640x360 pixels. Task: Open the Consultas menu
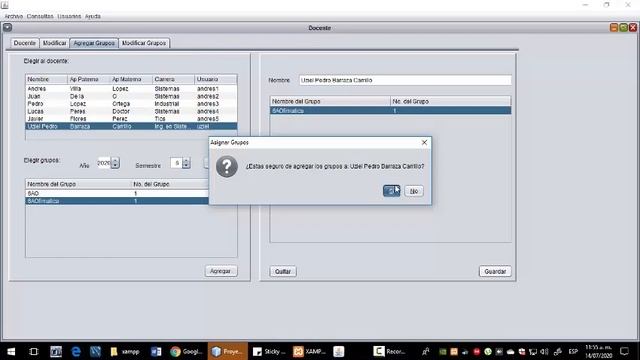pos(40,16)
